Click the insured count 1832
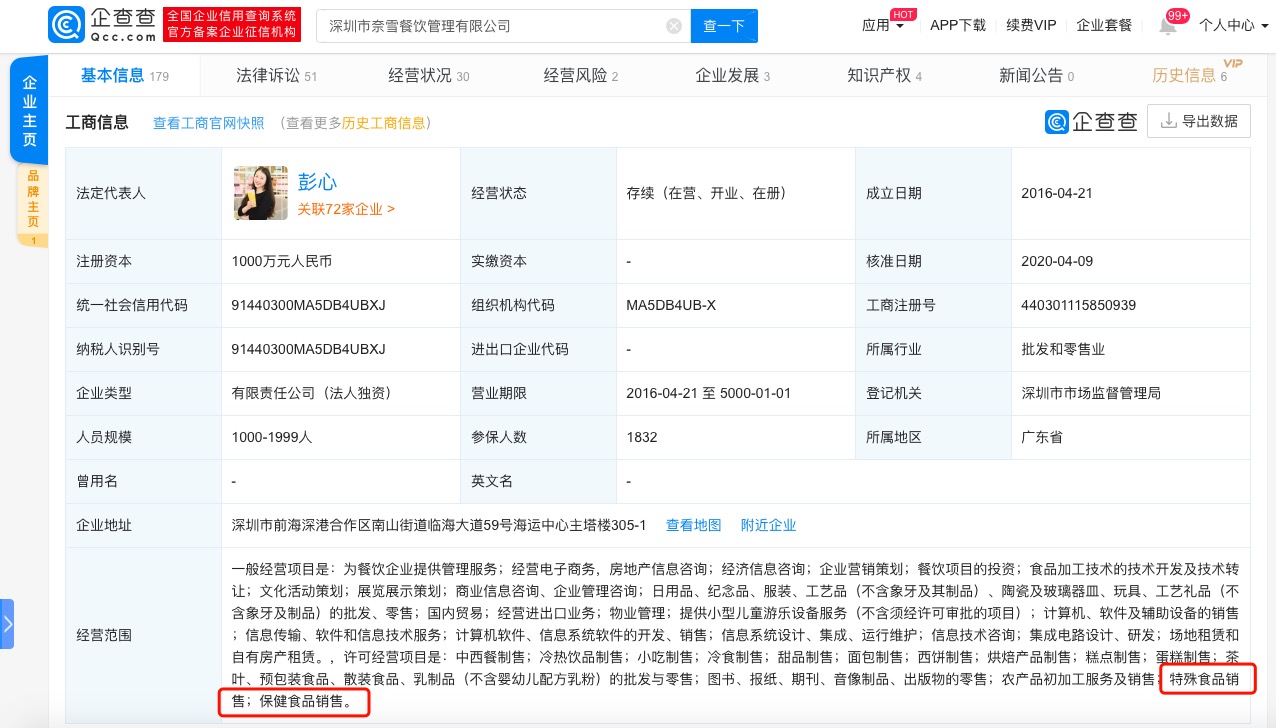This screenshot has height=728, width=1276. [x=642, y=437]
